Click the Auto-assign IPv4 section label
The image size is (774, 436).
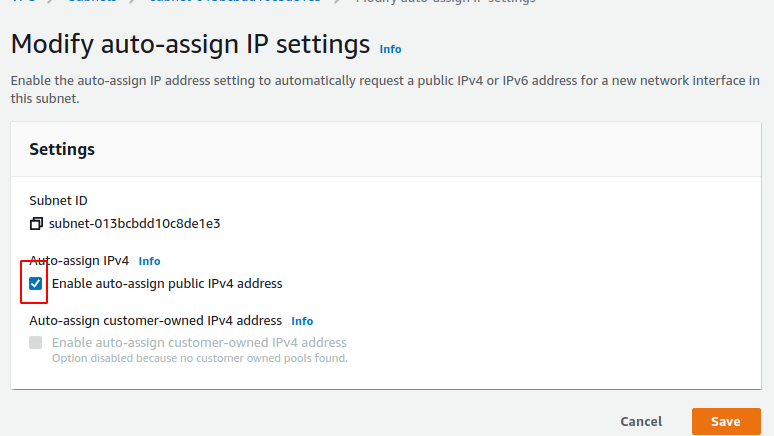tap(79, 261)
